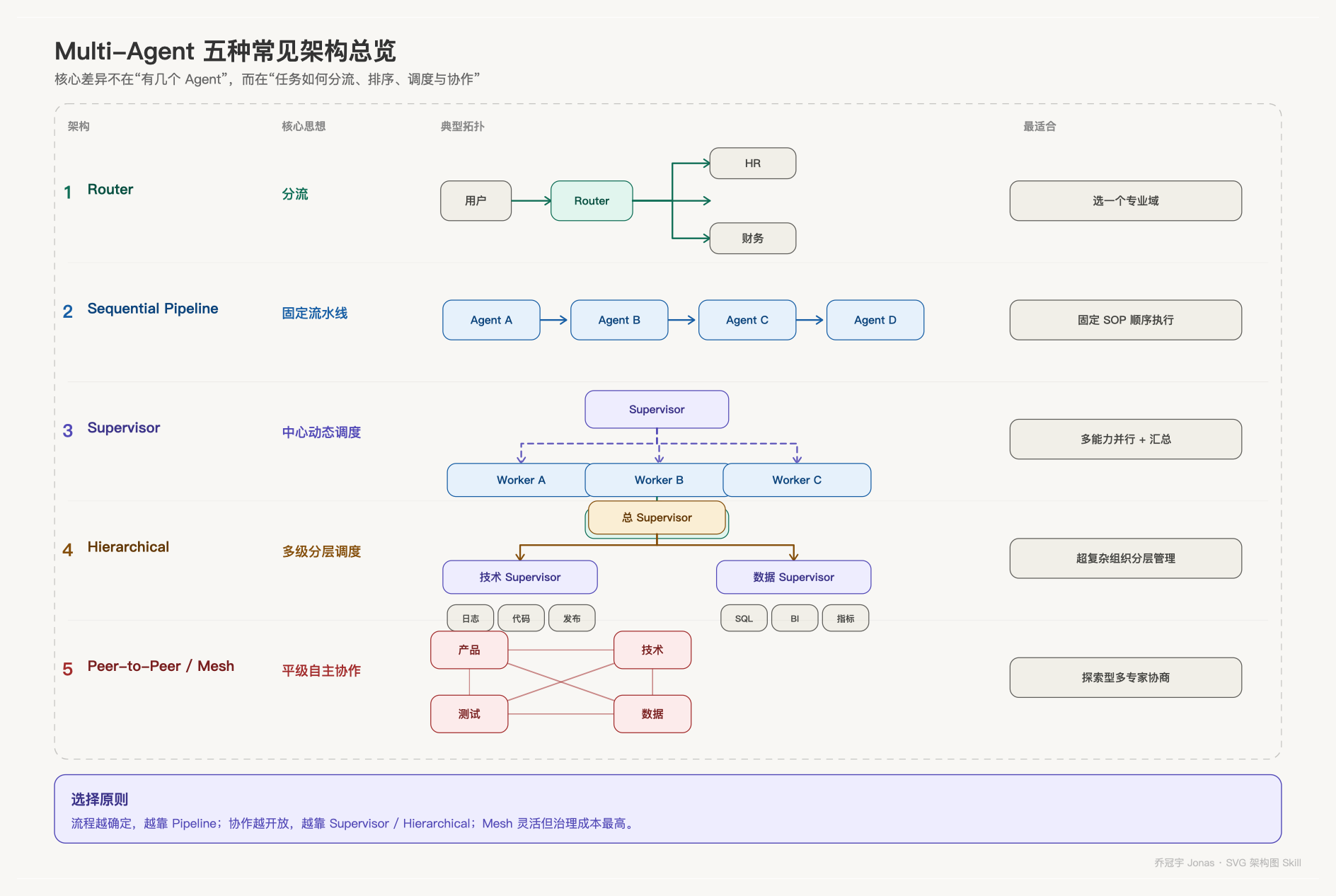Viewport: 1336px width, 896px height.
Task: Click the 平级自主协作 text
Action: point(321,670)
